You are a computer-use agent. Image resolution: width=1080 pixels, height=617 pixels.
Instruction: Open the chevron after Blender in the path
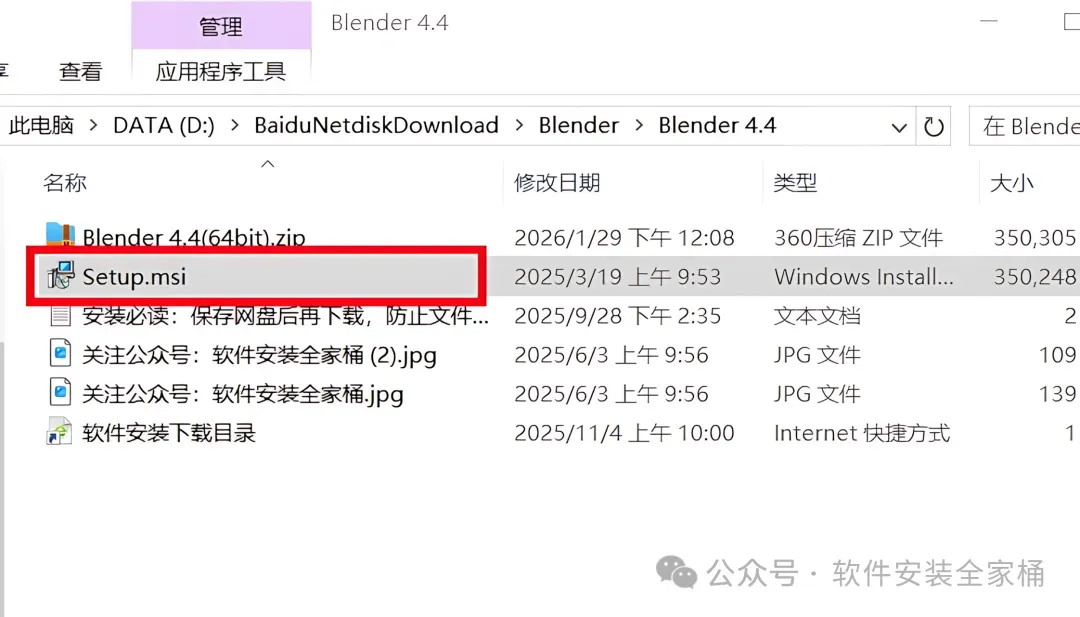(638, 126)
